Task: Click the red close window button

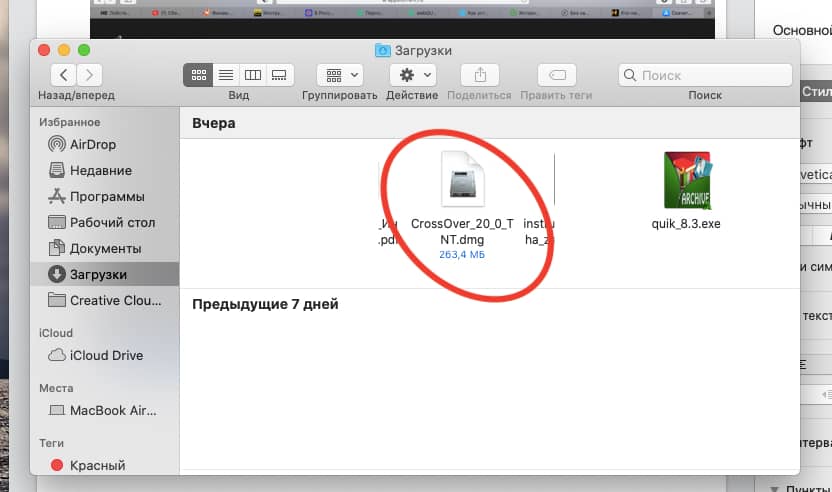Action: point(44,50)
